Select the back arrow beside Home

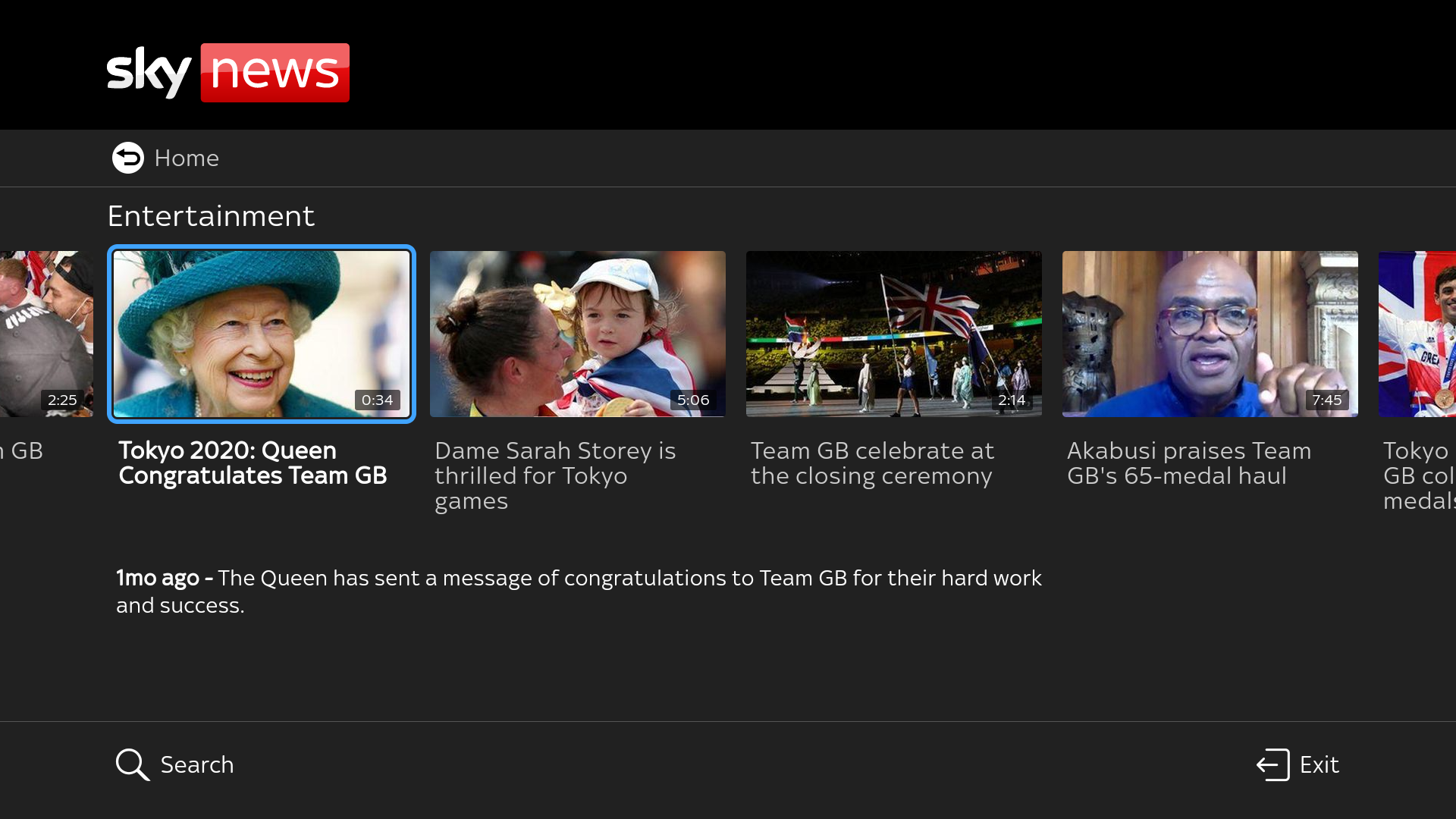point(127,158)
